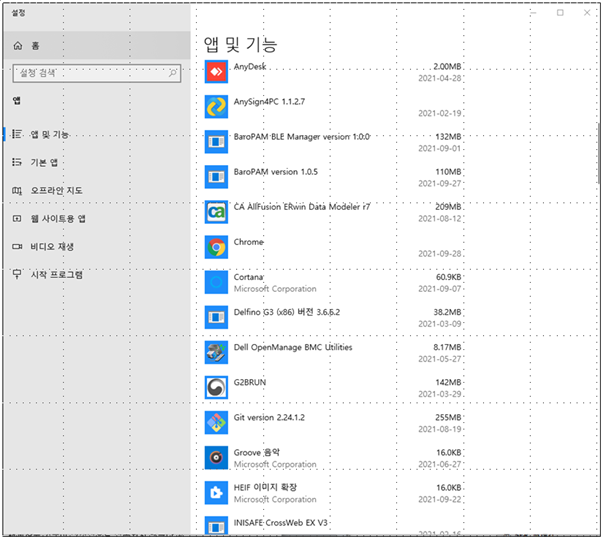Click the 132MB size value
This screenshot has width=603, height=540.
click(448, 137)
